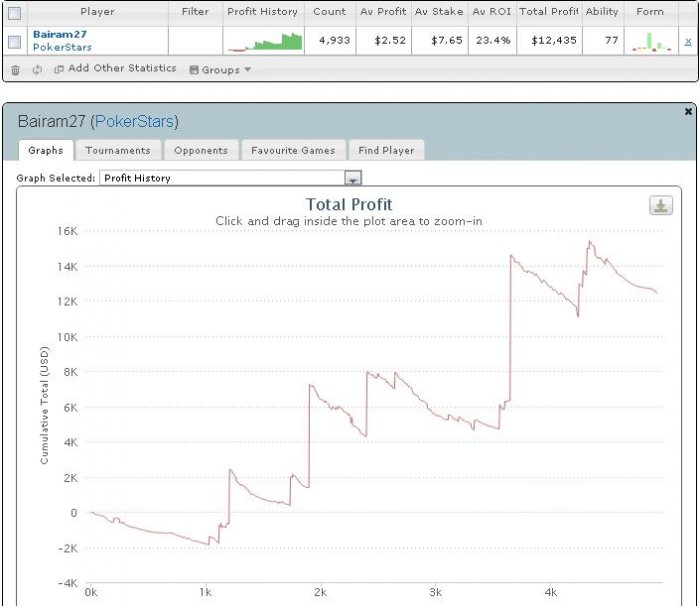Viewport: 700px width, 607px height.
Task: Sort by the Player column header
Action: coord(97,12)
